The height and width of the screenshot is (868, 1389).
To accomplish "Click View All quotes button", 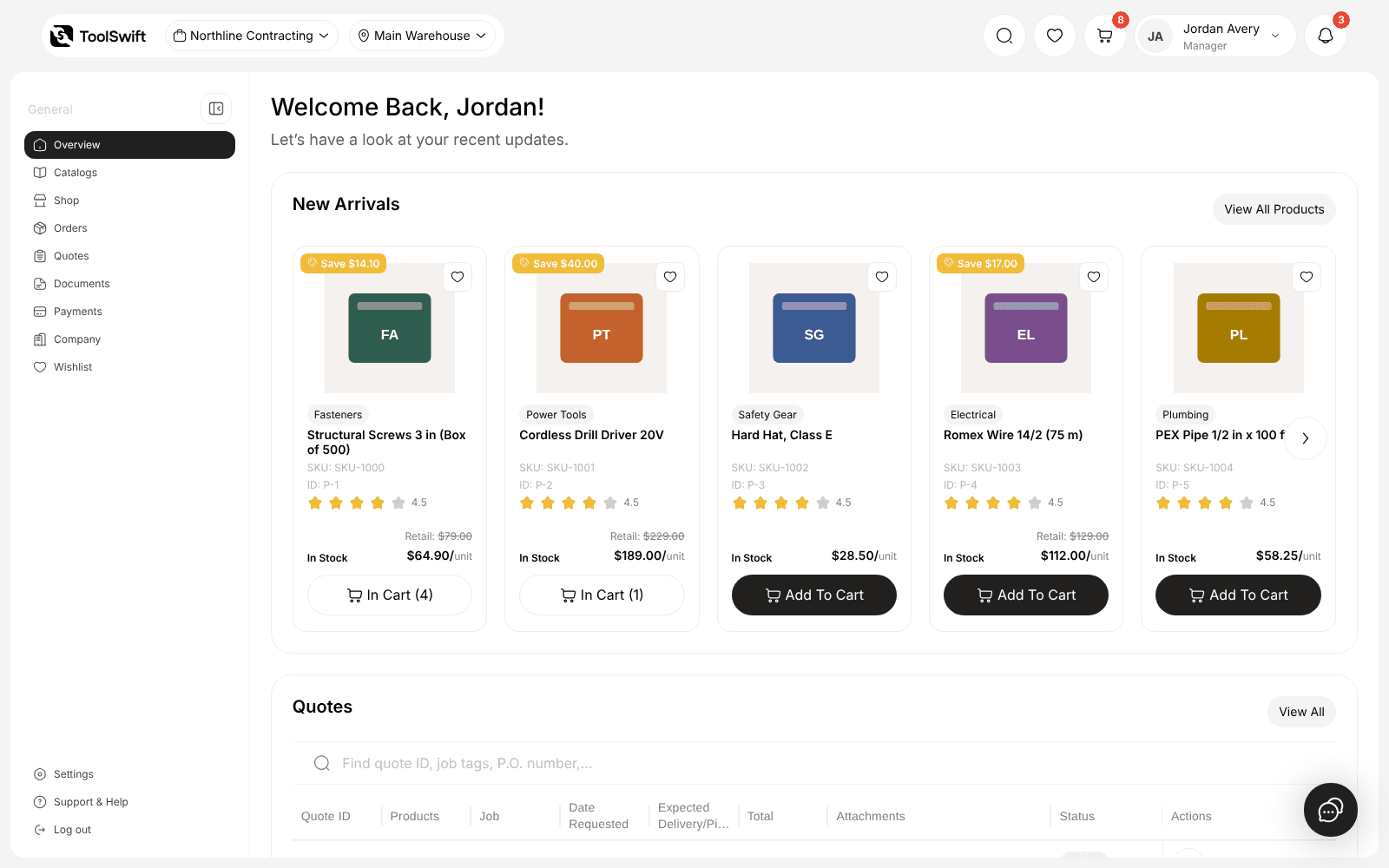I will click(1301, 712).
